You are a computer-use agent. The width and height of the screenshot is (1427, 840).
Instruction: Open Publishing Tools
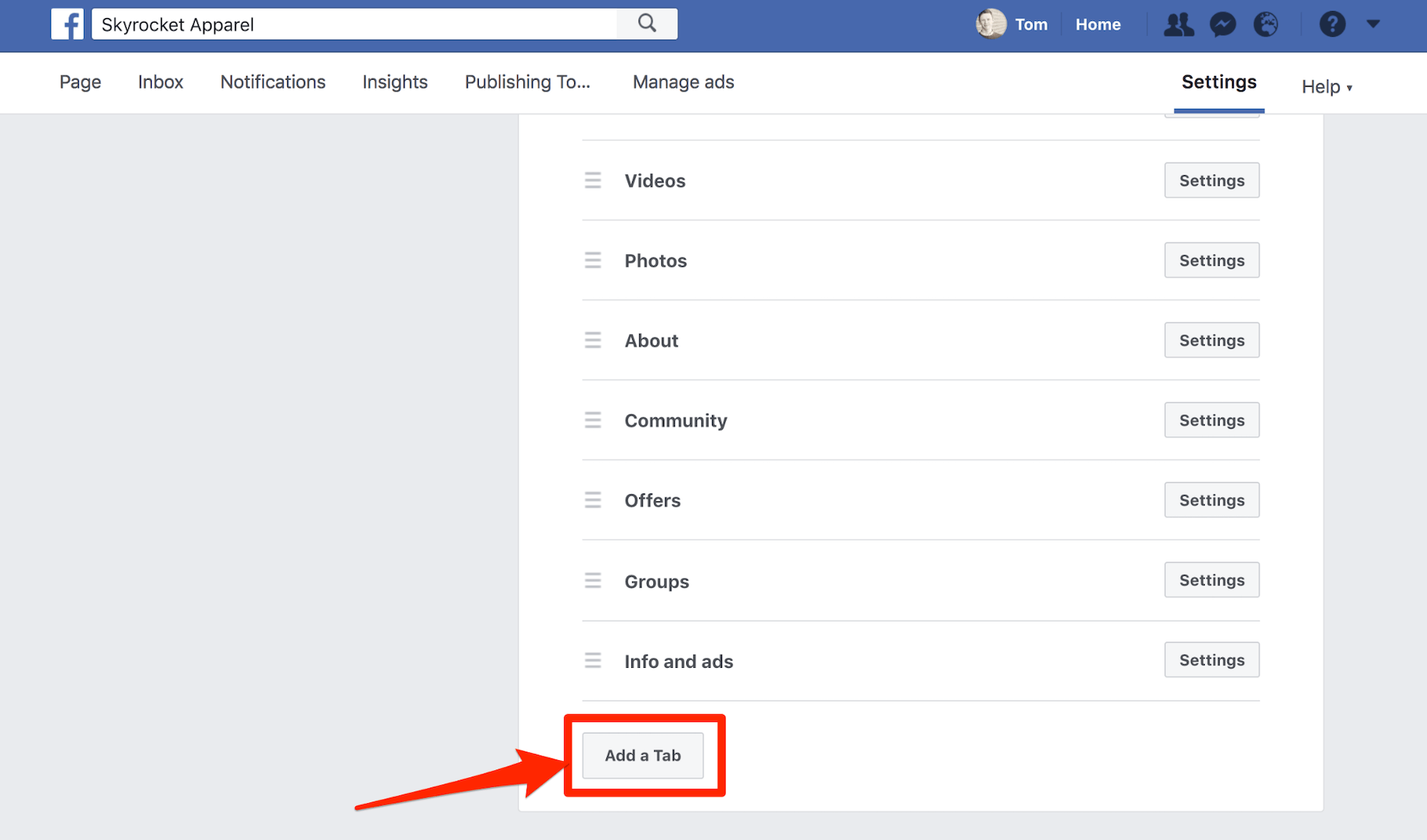pyautogui.click(x=527, y=82)
